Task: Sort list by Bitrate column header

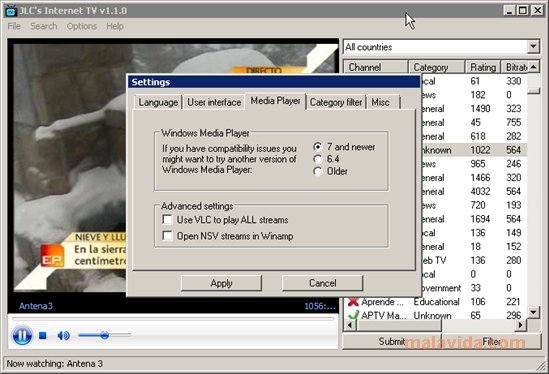Action: coord(515,67)
